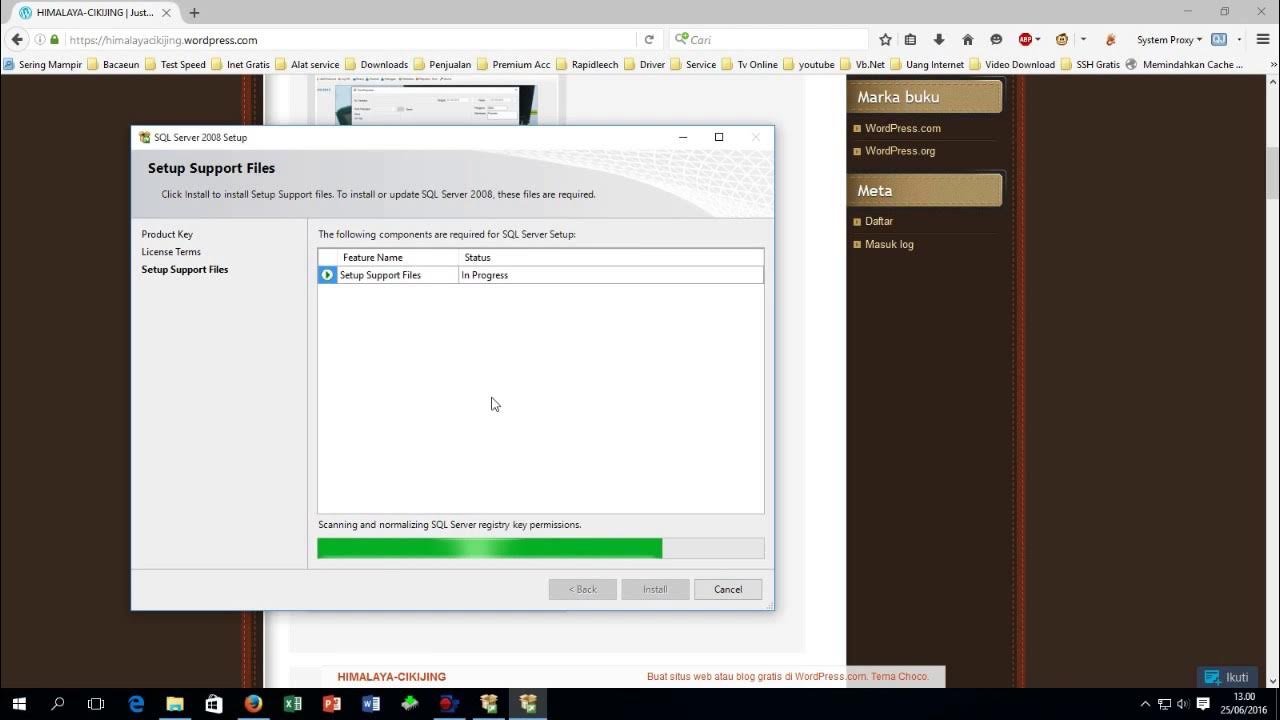Click the < Back button in setup

(582, 589)
